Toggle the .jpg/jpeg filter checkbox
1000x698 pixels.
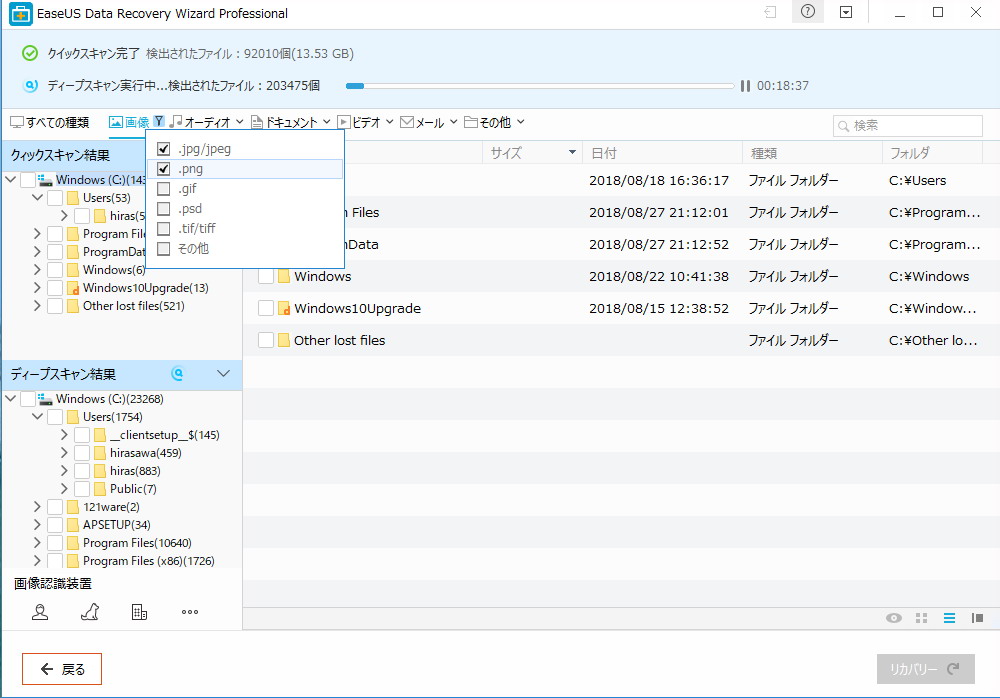point(163,149)
